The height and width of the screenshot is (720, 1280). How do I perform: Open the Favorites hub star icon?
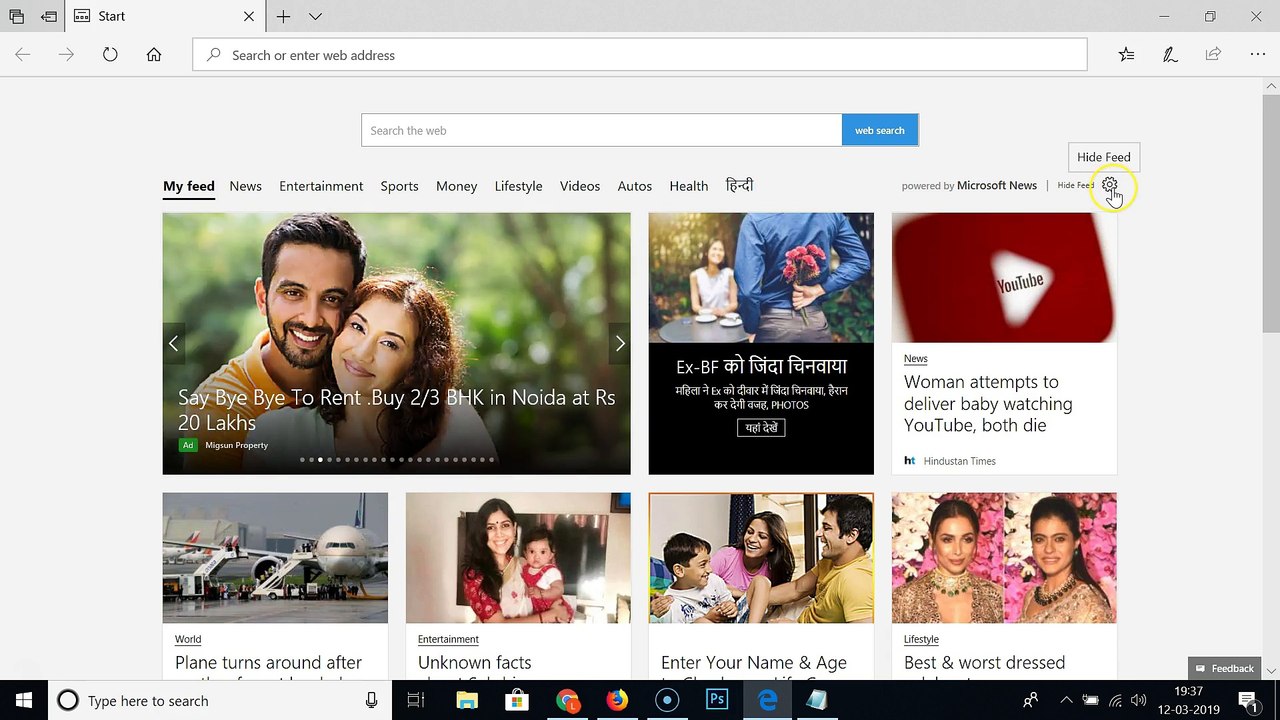click(1126, 55)
